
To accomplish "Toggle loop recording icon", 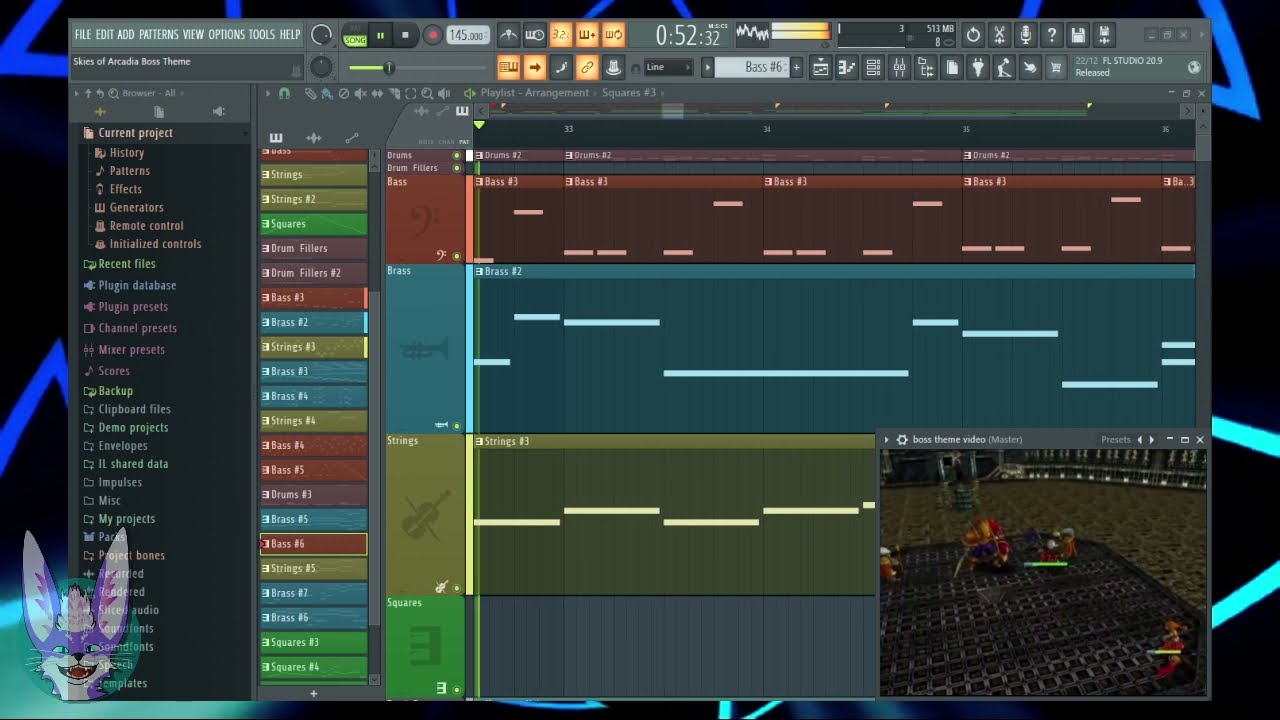I will [x=613, y=35].
